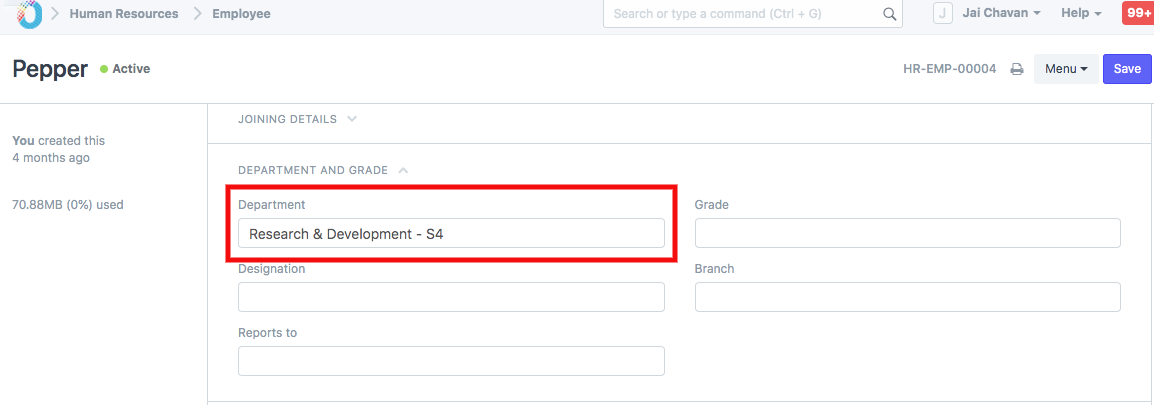Click the Reports to input field
Screen dimensions: 1154x405
click(x=451, y=361)
